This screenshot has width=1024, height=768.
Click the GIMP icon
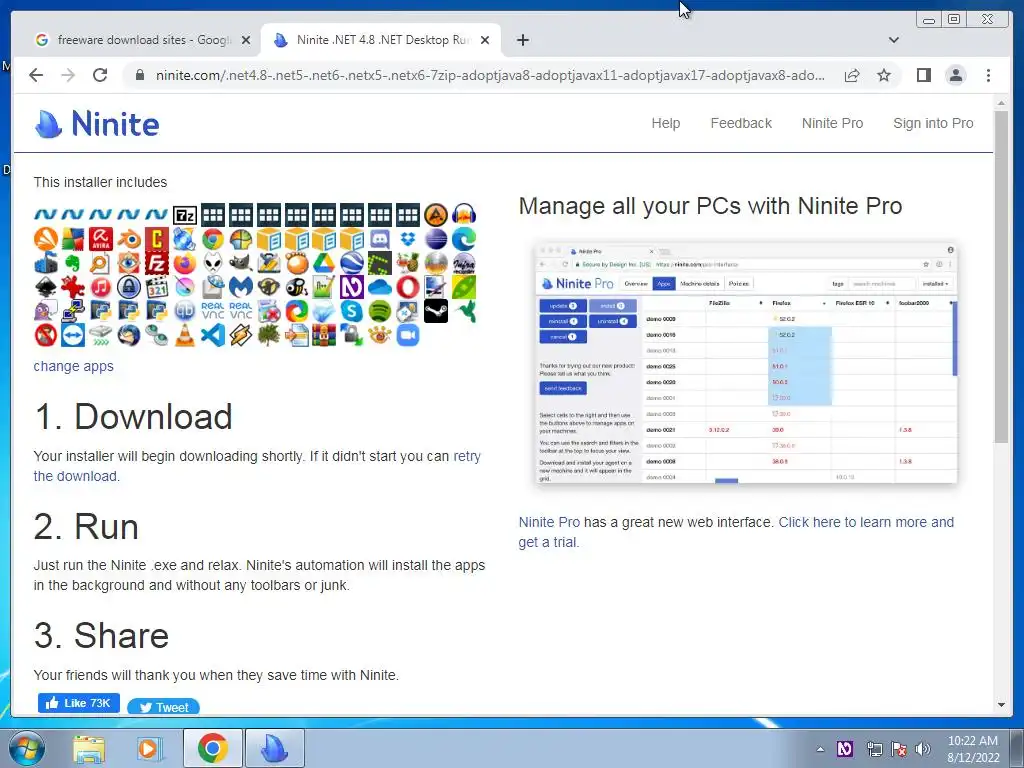(240, 263)
